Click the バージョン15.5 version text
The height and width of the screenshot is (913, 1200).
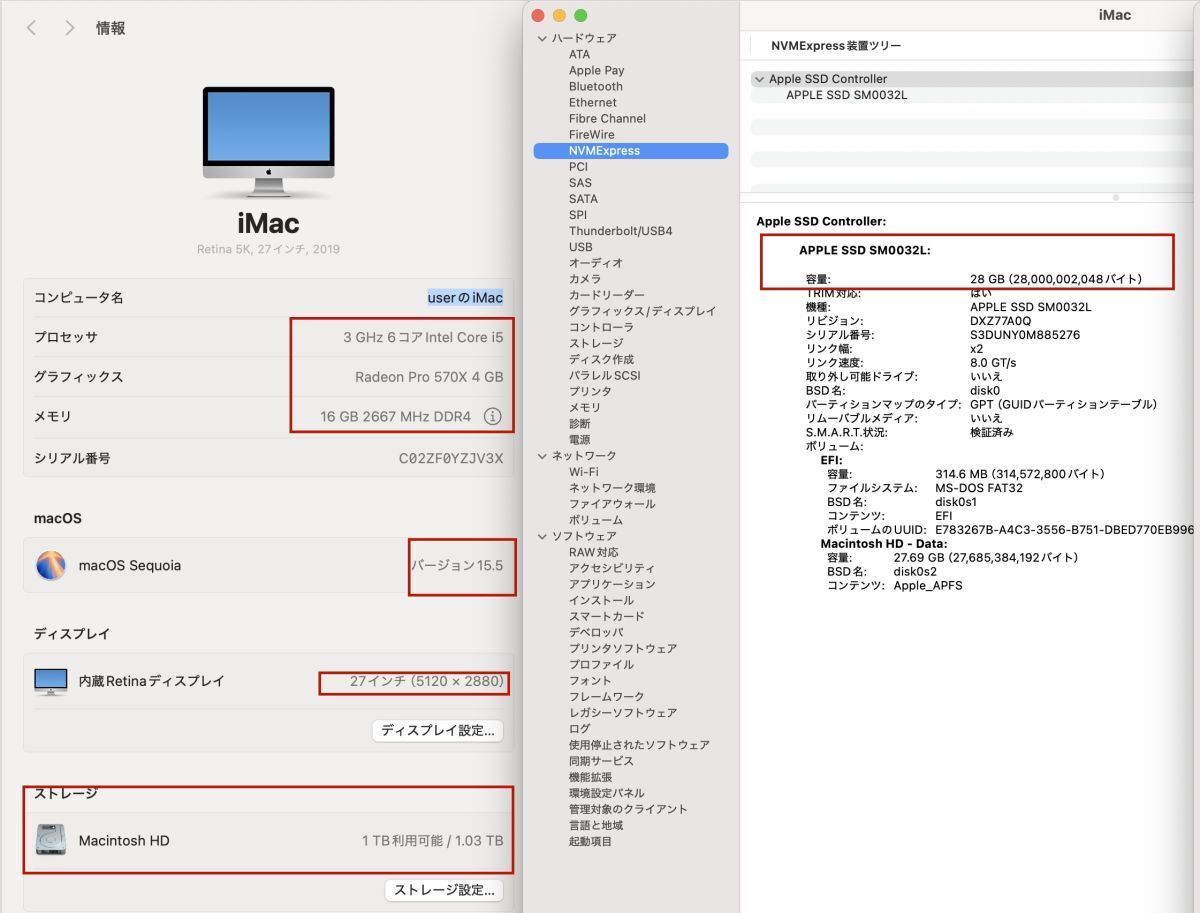457,565
